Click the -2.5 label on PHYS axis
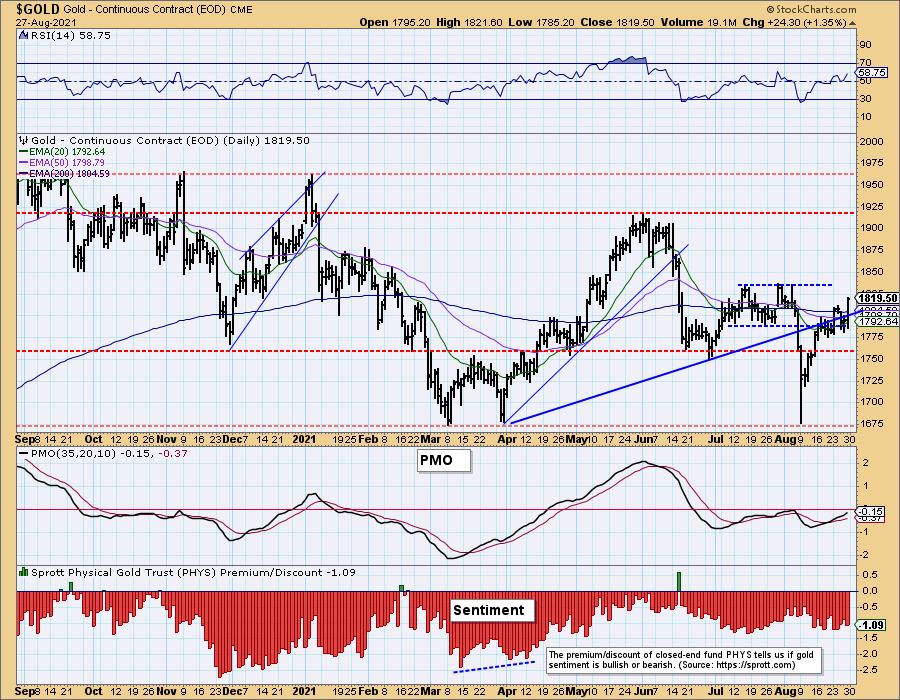900x700 pixels. tap(866, 670)
